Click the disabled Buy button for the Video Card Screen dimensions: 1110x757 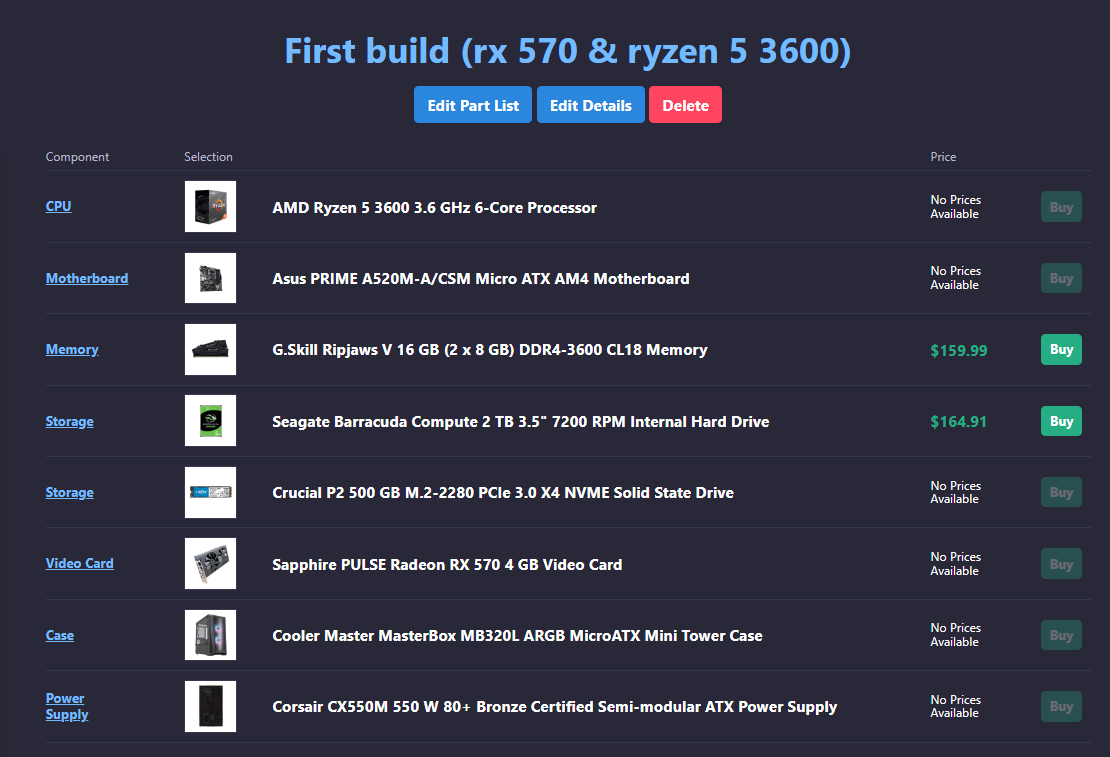pos(1061,564)
